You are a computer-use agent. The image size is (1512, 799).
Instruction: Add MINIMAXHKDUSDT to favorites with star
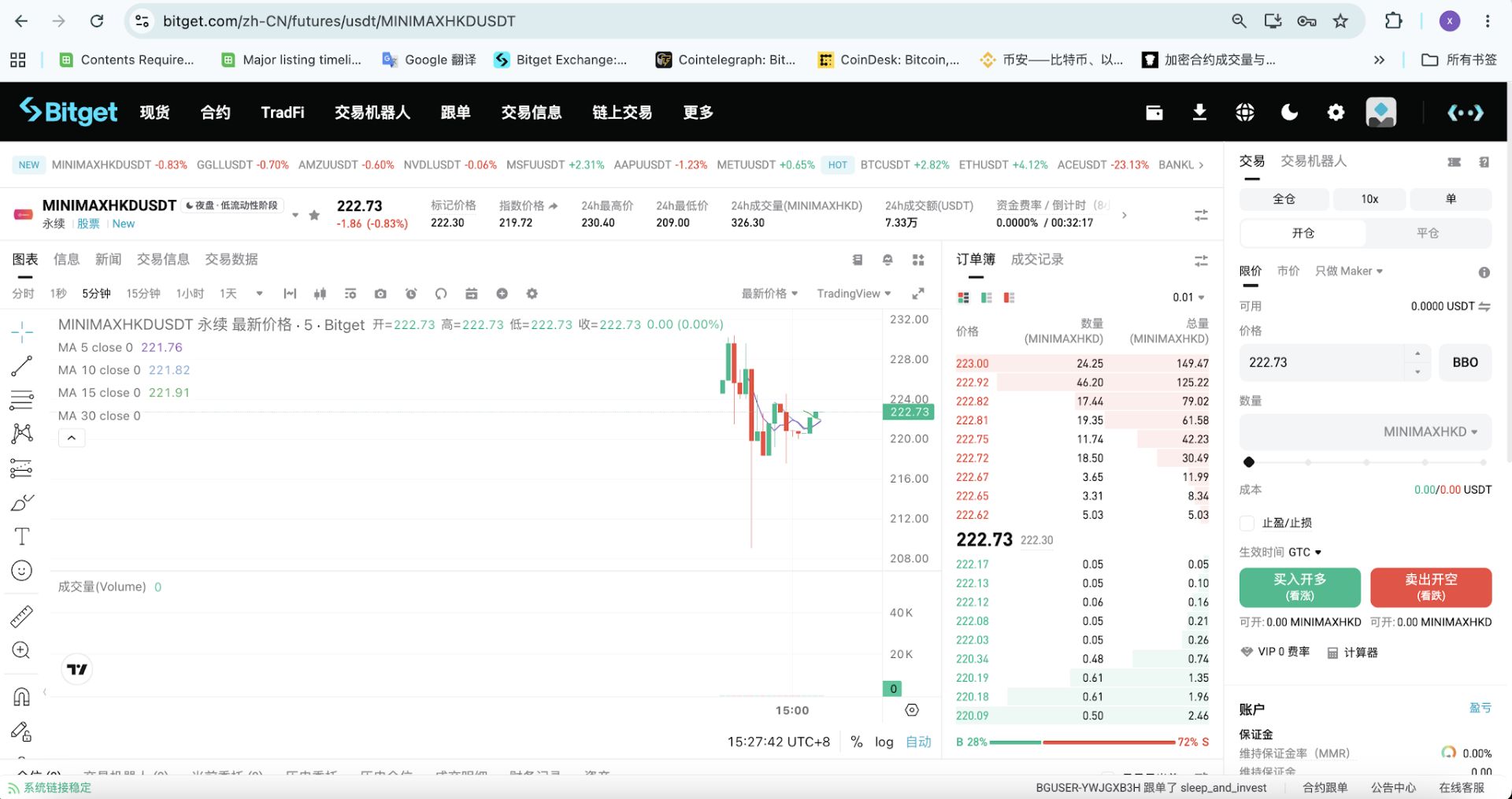click(314, 215)
